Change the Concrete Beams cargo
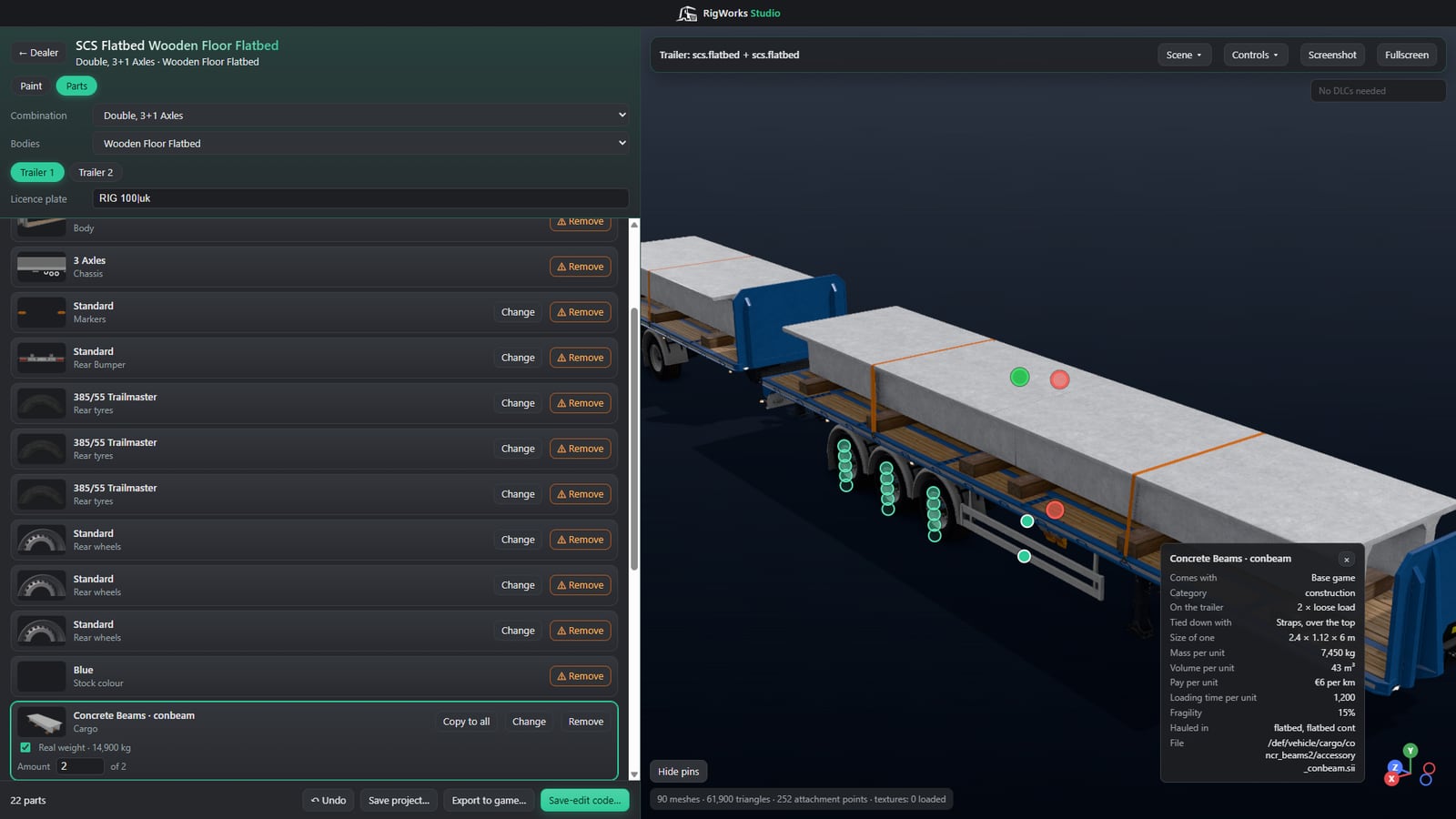This screenshot has width=1456, height=819. click(x=529, y=722)
